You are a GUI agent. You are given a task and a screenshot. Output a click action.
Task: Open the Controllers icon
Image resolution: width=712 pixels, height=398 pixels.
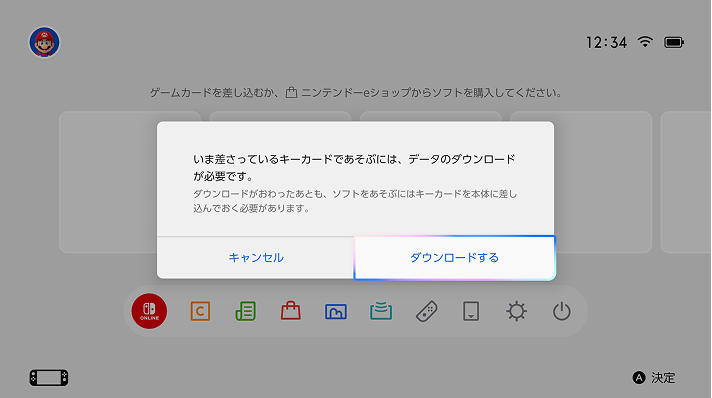coord(426,311)
